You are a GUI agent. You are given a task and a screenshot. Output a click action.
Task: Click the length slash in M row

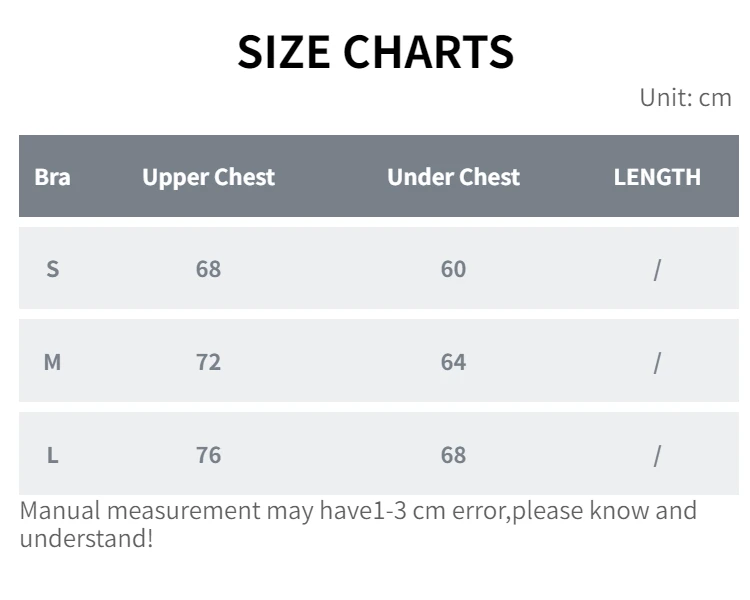[x=657, y=363]
